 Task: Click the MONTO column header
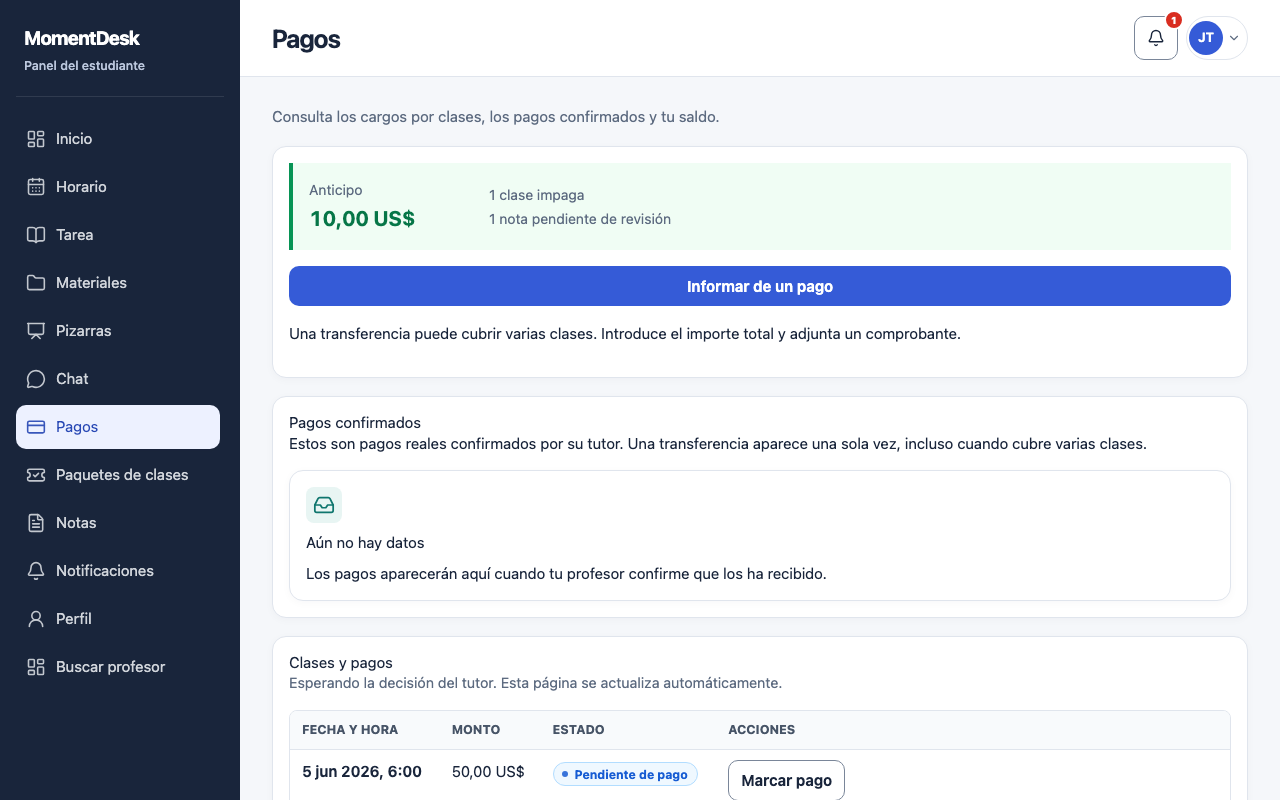click(476, 730)
